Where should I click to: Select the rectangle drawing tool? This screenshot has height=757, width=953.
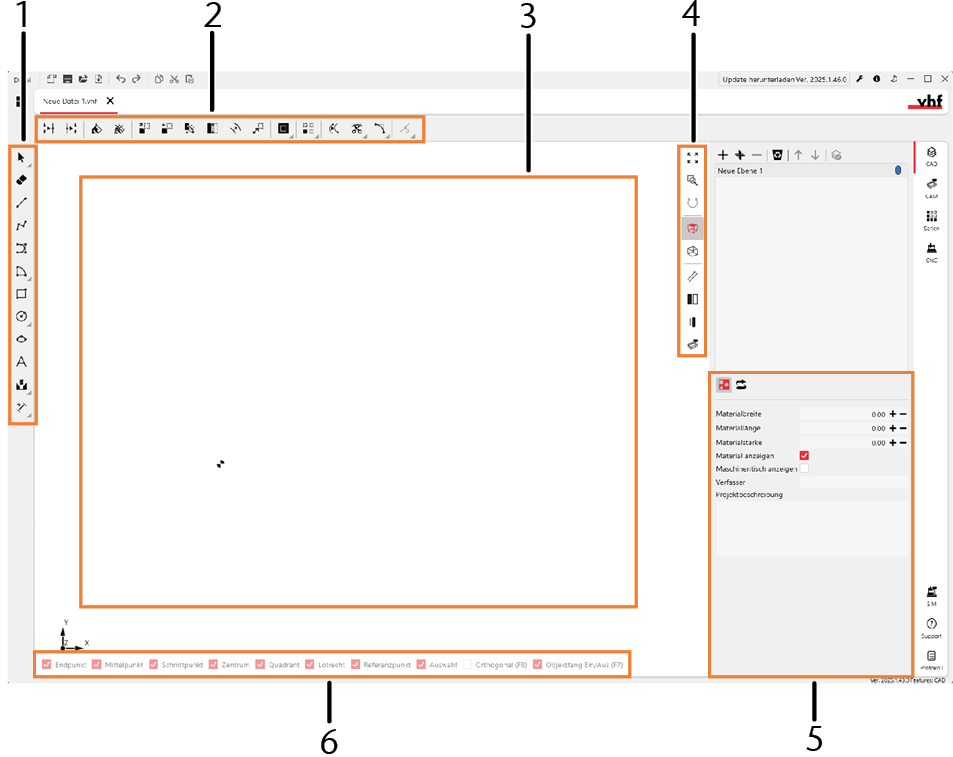pyautogui.click(x=21, y=294)
